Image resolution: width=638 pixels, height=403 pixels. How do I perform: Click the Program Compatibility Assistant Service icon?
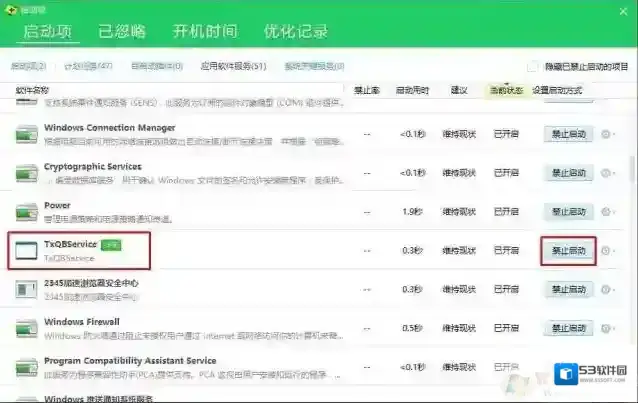tap(26, 366)
